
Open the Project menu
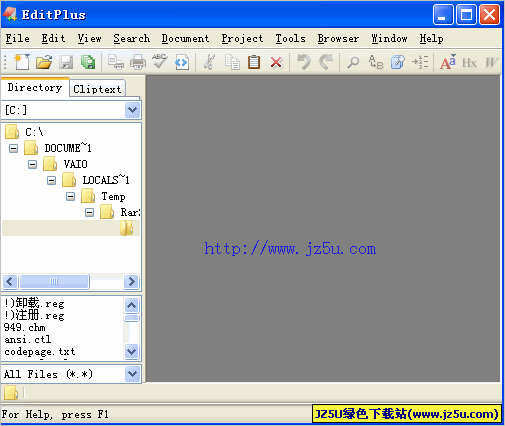[x=242, y=39]
